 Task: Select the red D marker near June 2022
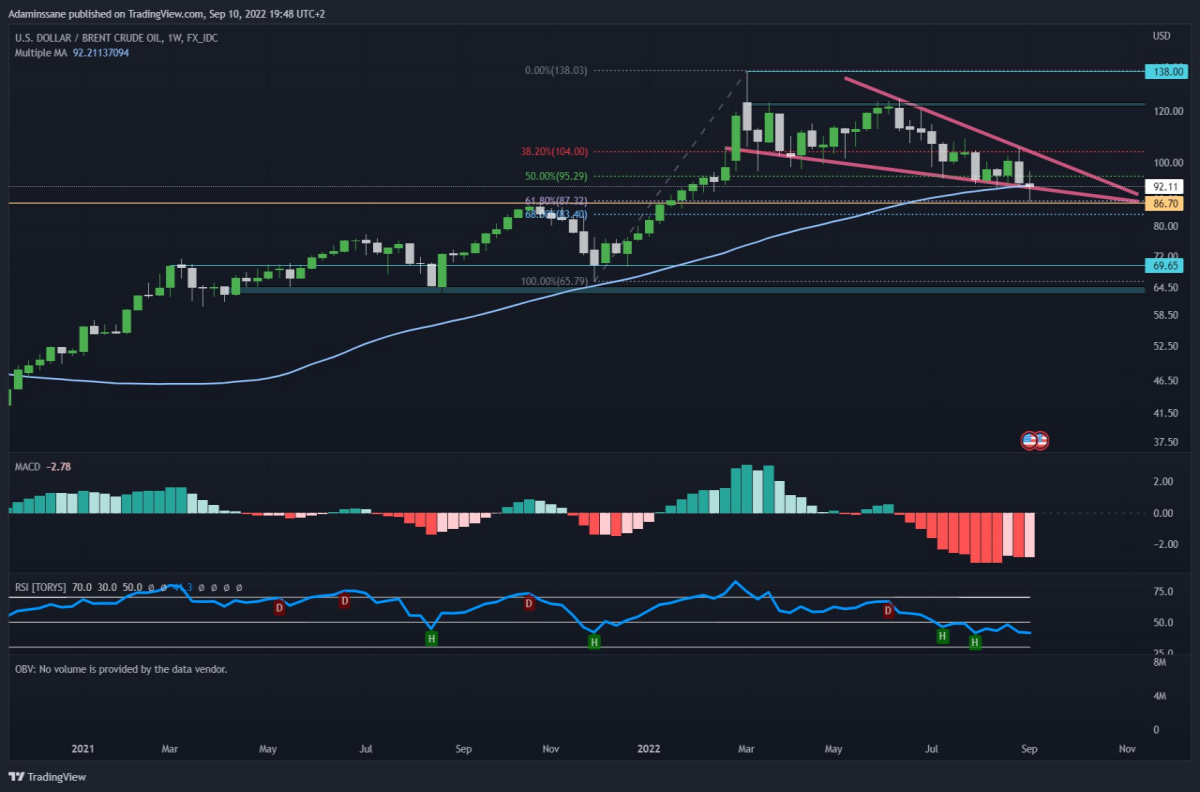click(887, 610)
